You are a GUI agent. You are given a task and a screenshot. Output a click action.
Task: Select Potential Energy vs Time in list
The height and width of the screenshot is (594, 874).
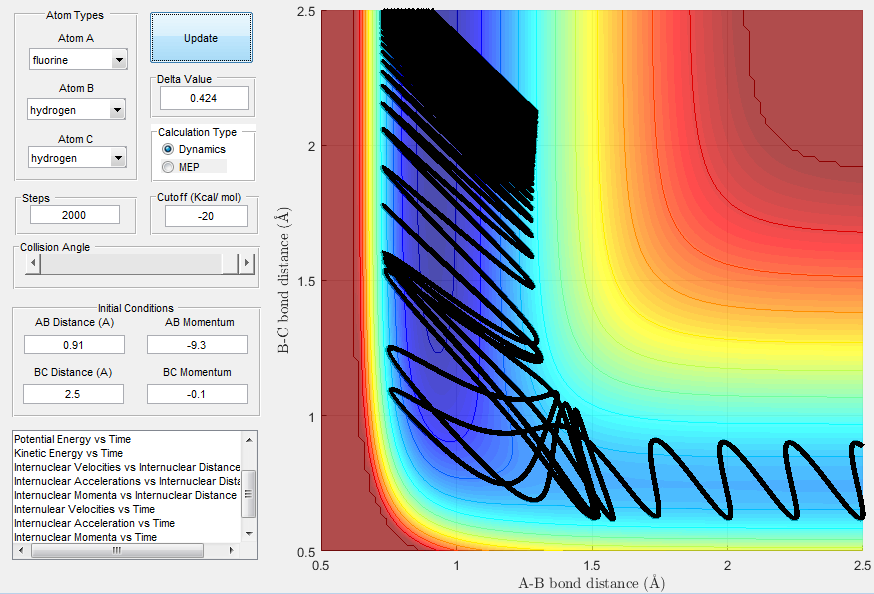[72, 439]
